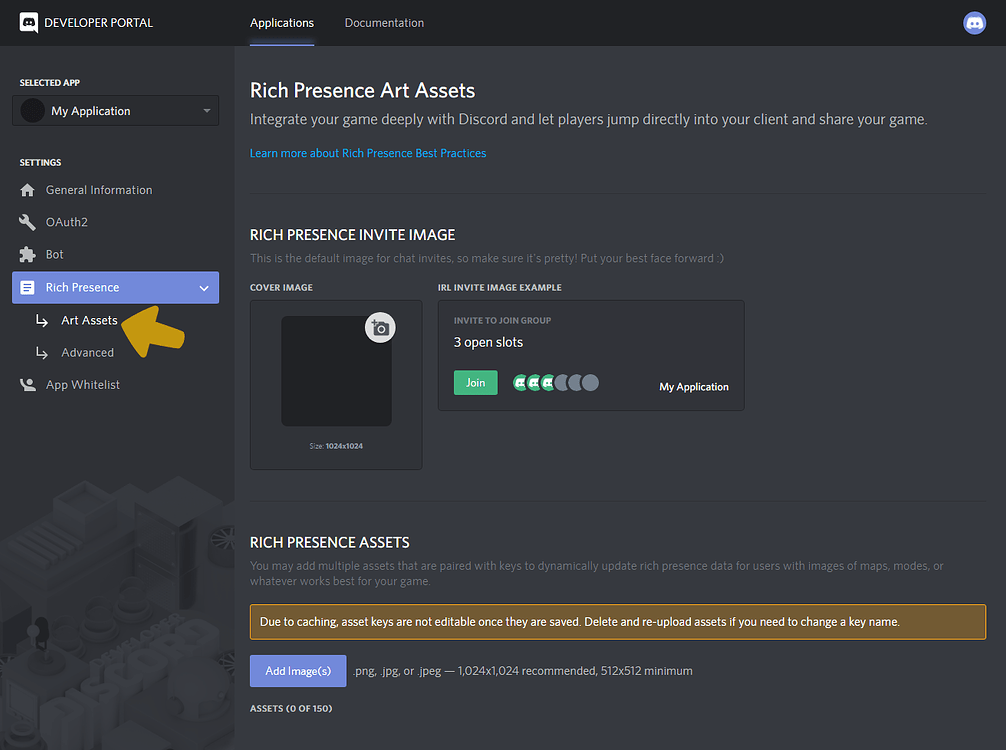
Task: Open the user avatar icon at top right
Action: coord(974,22)
